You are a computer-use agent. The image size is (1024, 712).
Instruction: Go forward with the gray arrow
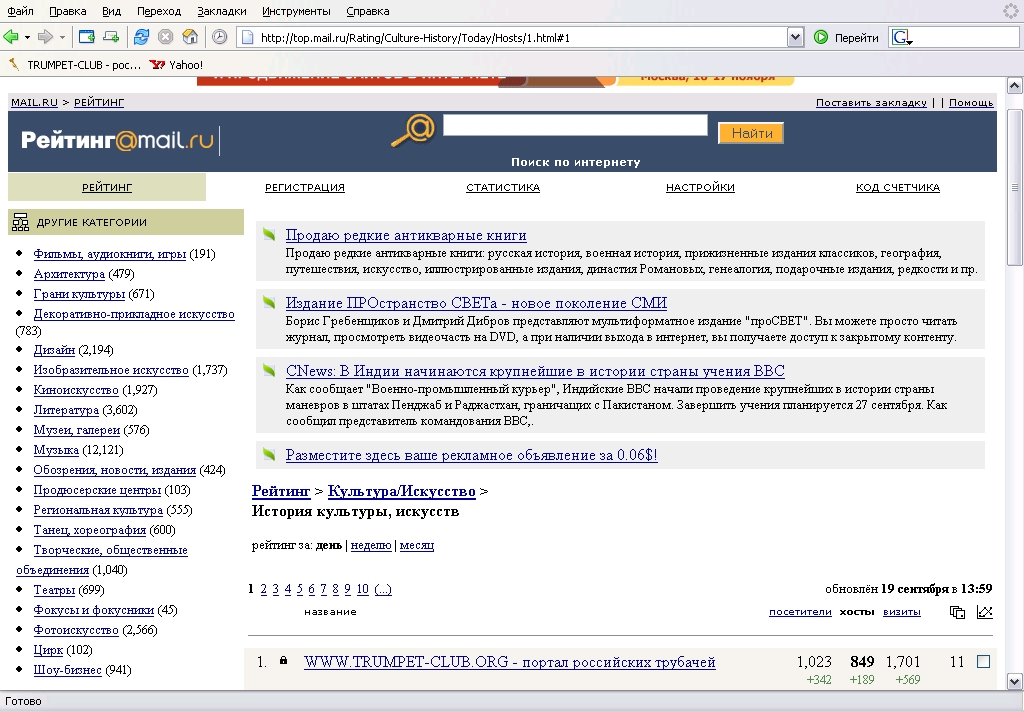coord(46,37)
